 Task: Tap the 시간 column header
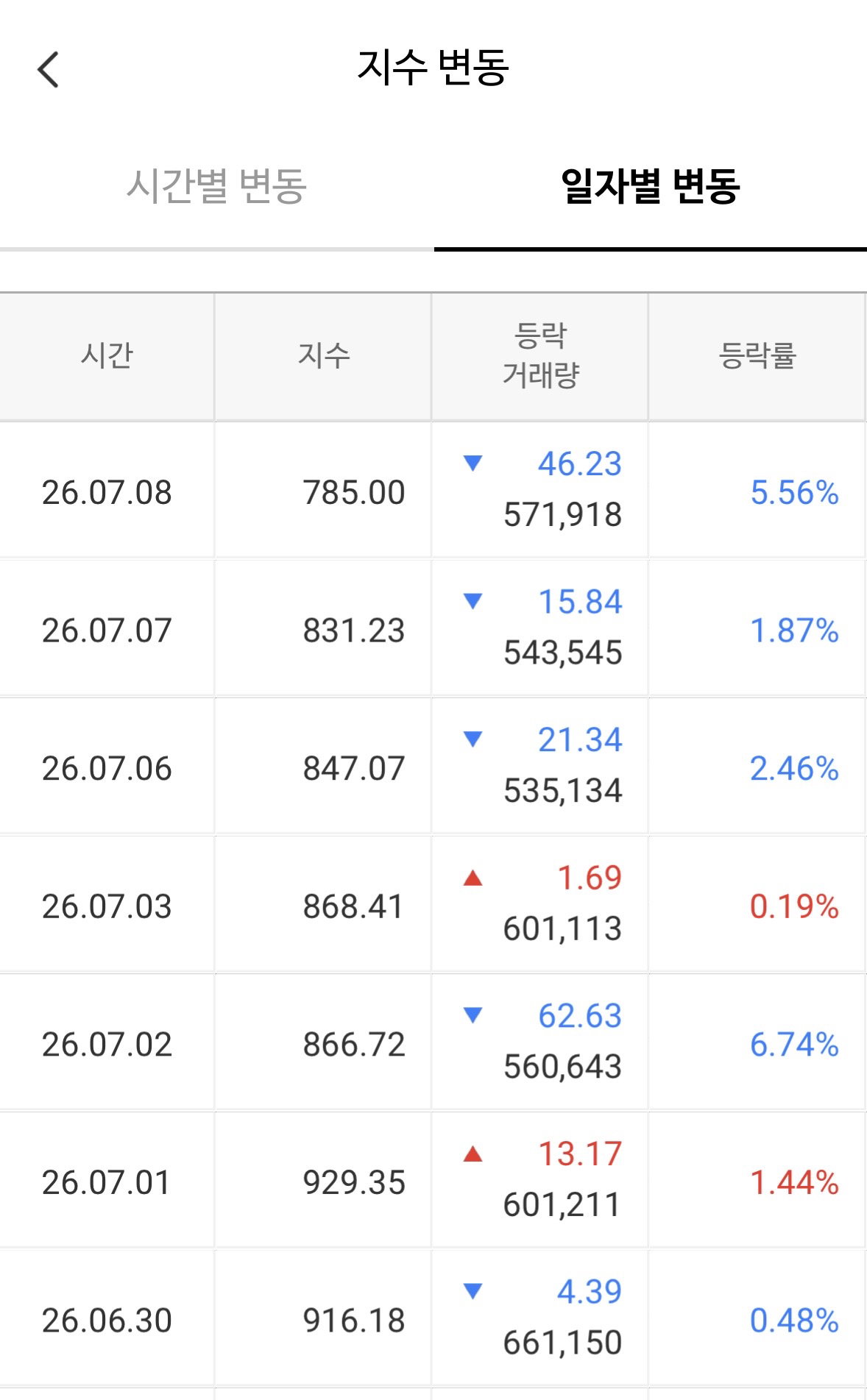click(x=107, y=356)
